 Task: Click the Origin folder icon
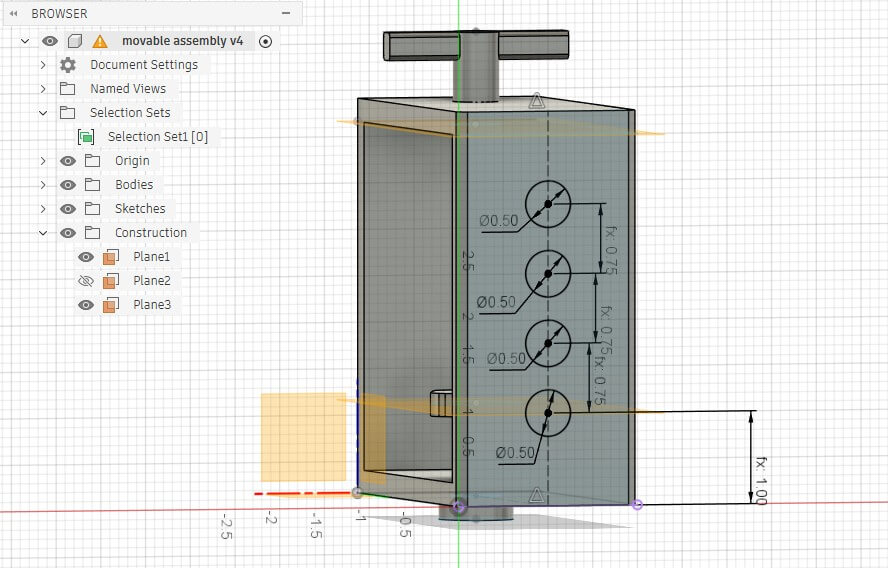(92, 160)
